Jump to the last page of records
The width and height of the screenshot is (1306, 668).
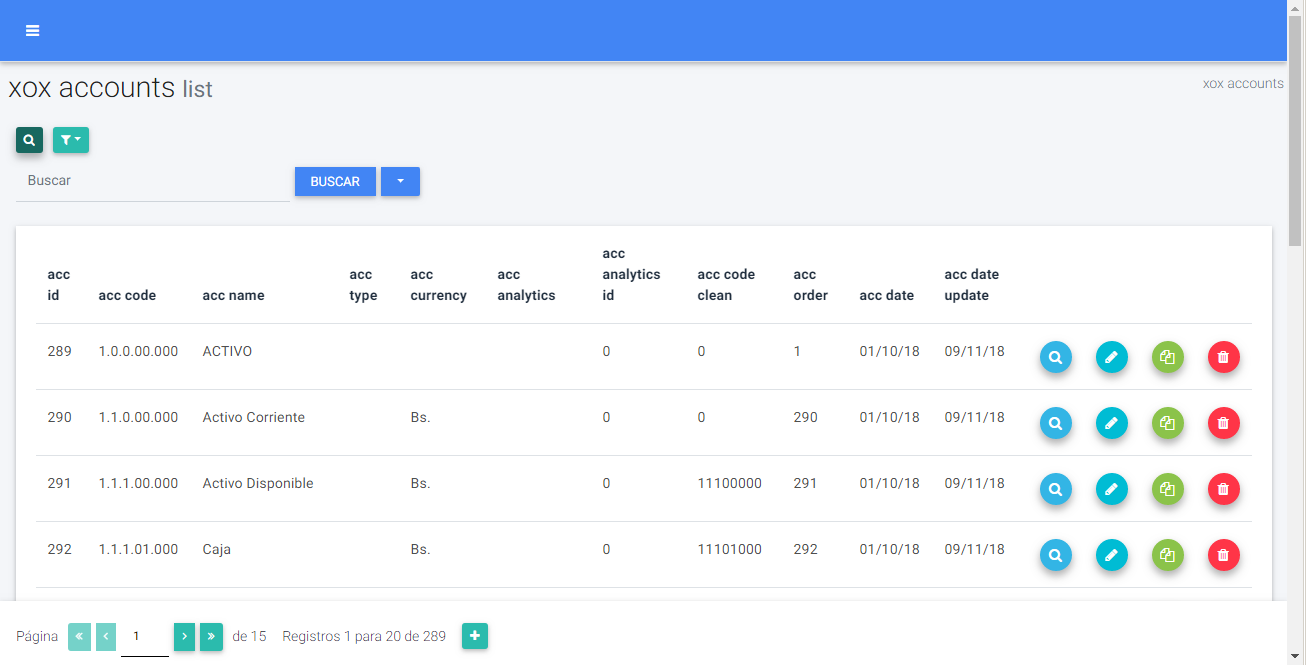coord(211,637)
